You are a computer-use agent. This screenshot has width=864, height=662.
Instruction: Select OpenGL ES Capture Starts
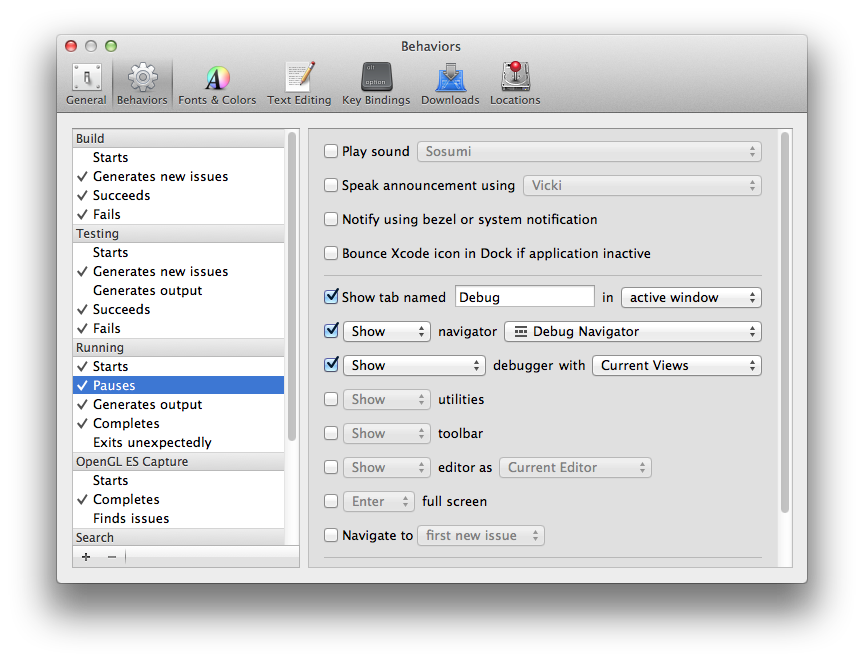[x=179, y=481]
